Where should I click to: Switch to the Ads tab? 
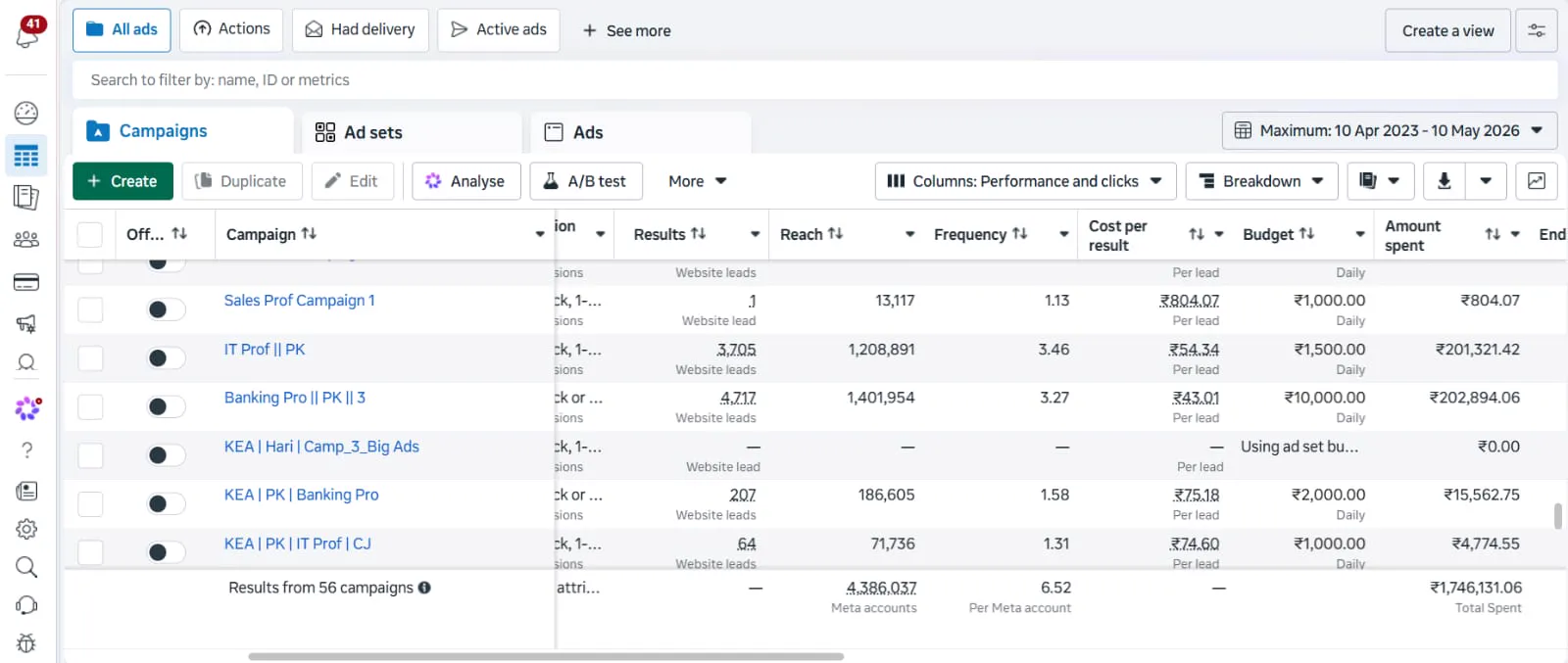[x=641, y=132]
